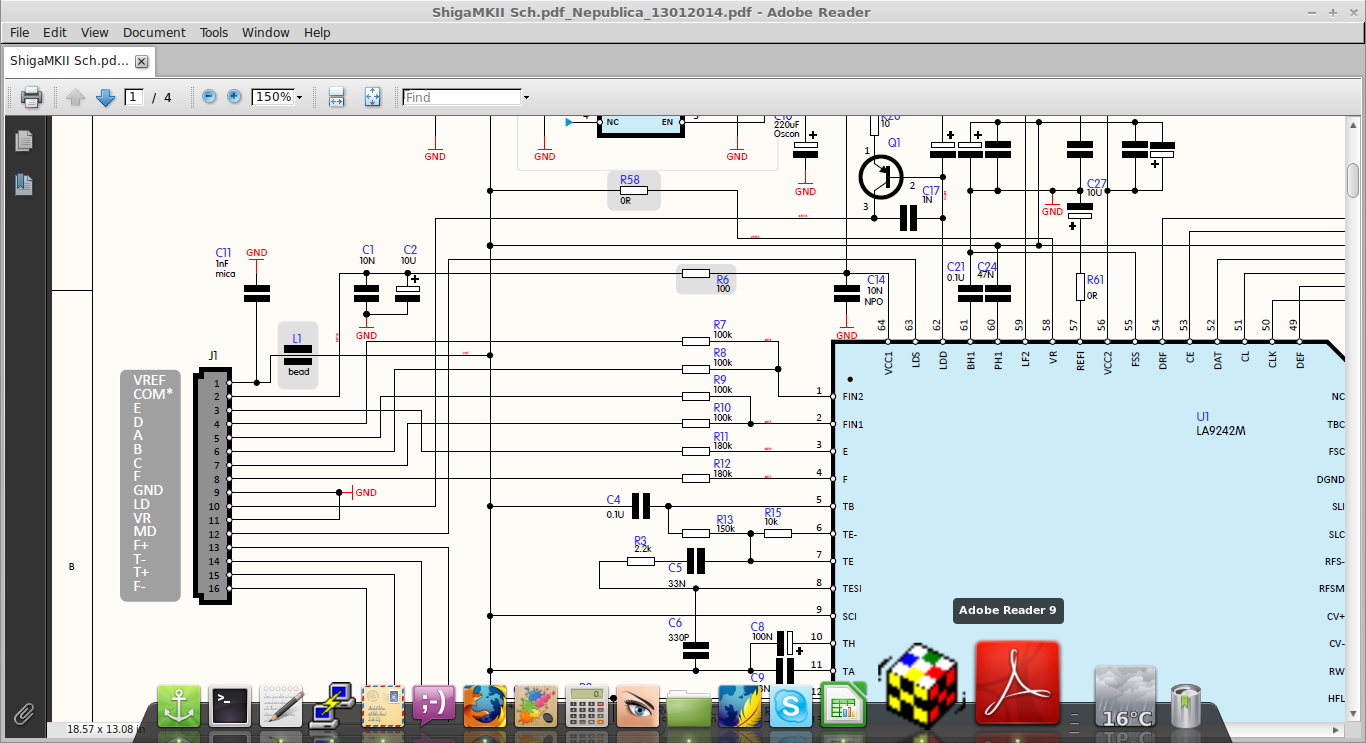
Task: Open the blue feather app in the dock
Action: (x=740, y=706)
